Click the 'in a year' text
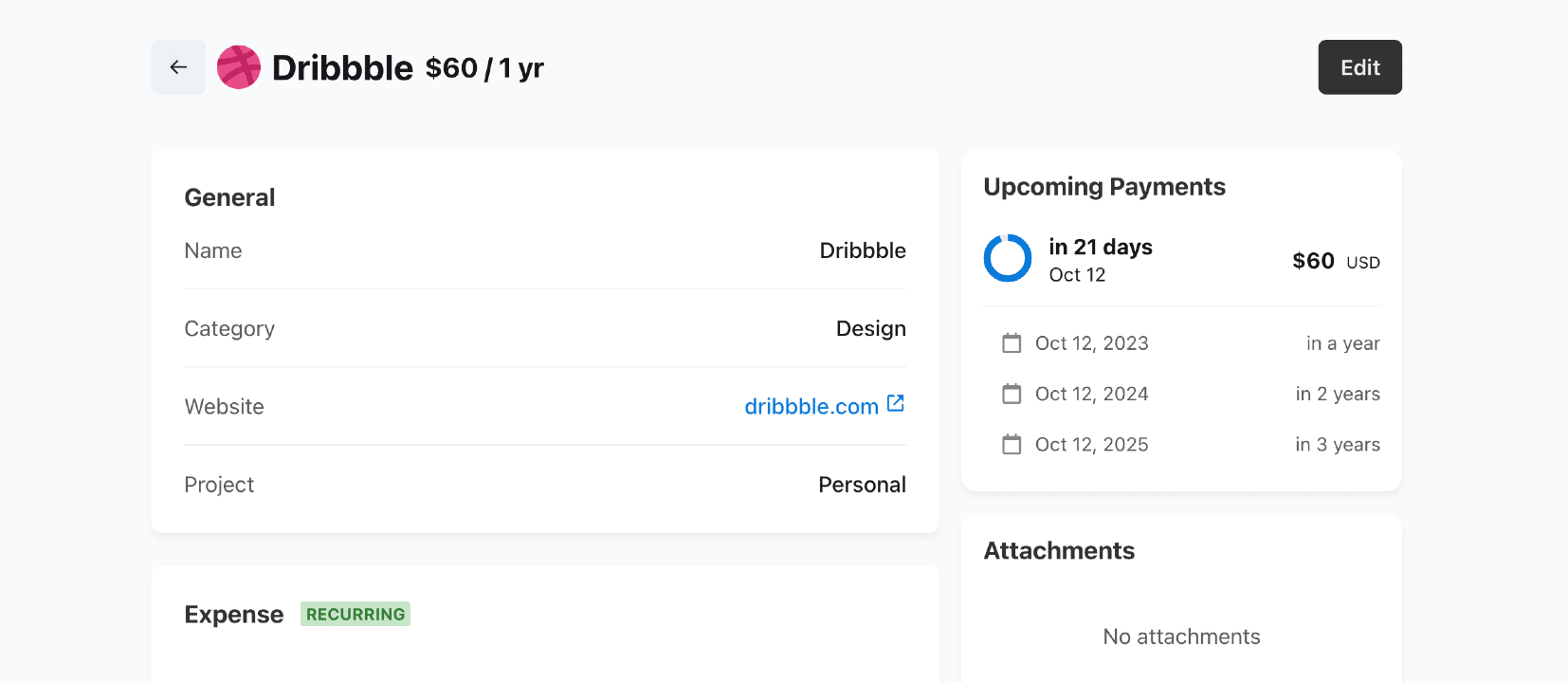 pos(1343,343)
